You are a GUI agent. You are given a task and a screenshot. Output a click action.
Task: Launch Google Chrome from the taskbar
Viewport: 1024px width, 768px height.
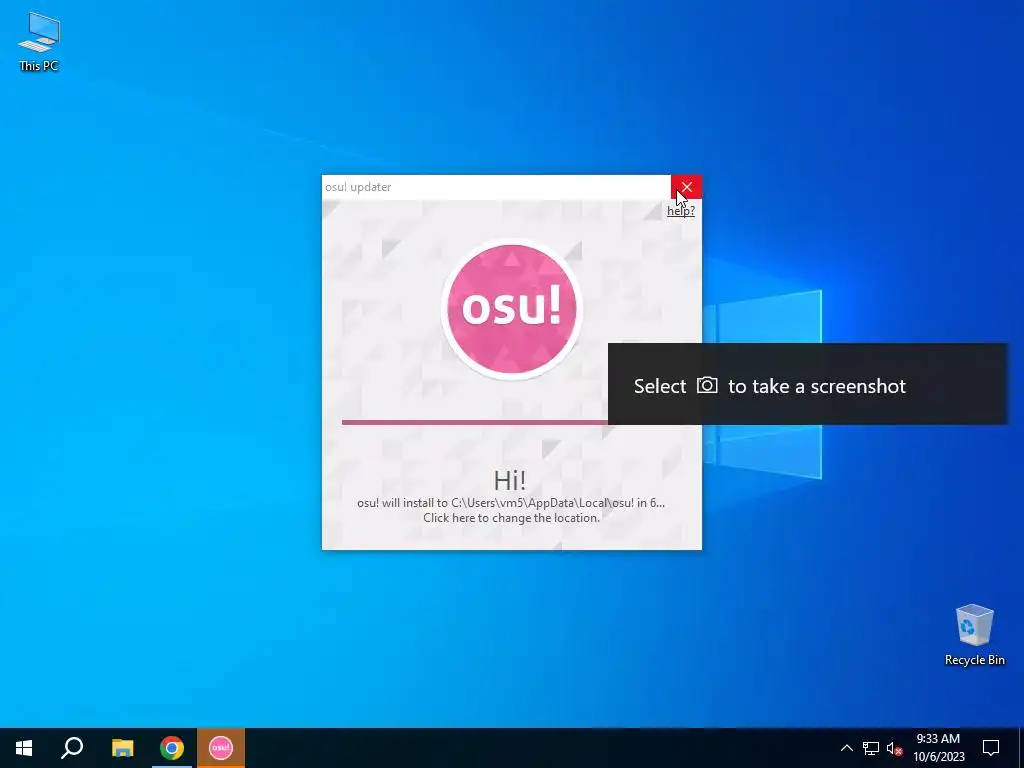pyautogui.click(x=172, y=748)
